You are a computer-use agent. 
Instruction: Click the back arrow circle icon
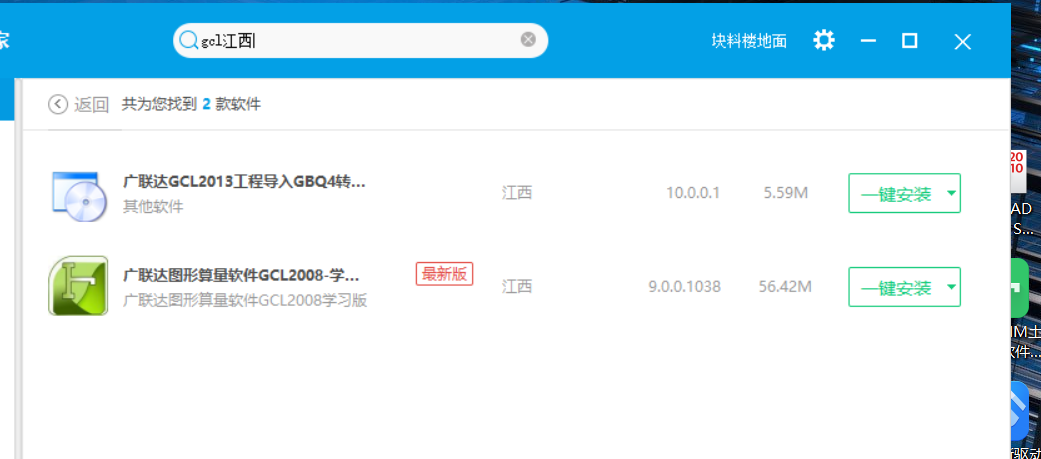pyautogui.click(x=58, y=104)
